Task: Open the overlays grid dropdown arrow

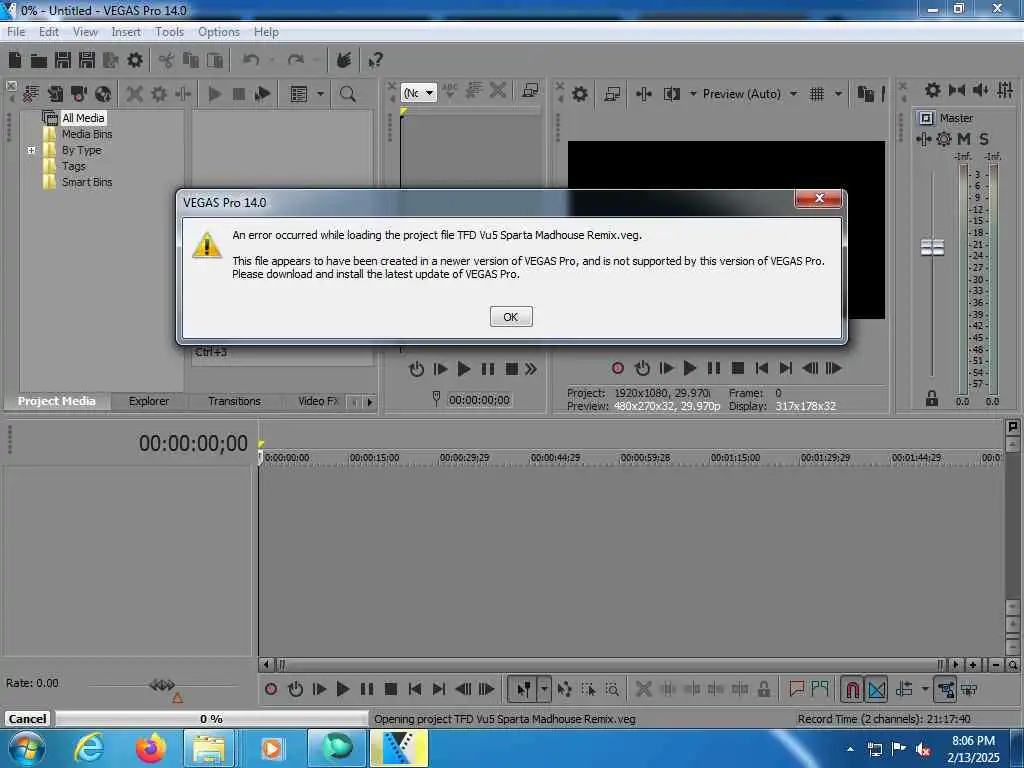Action: [838, 94]
